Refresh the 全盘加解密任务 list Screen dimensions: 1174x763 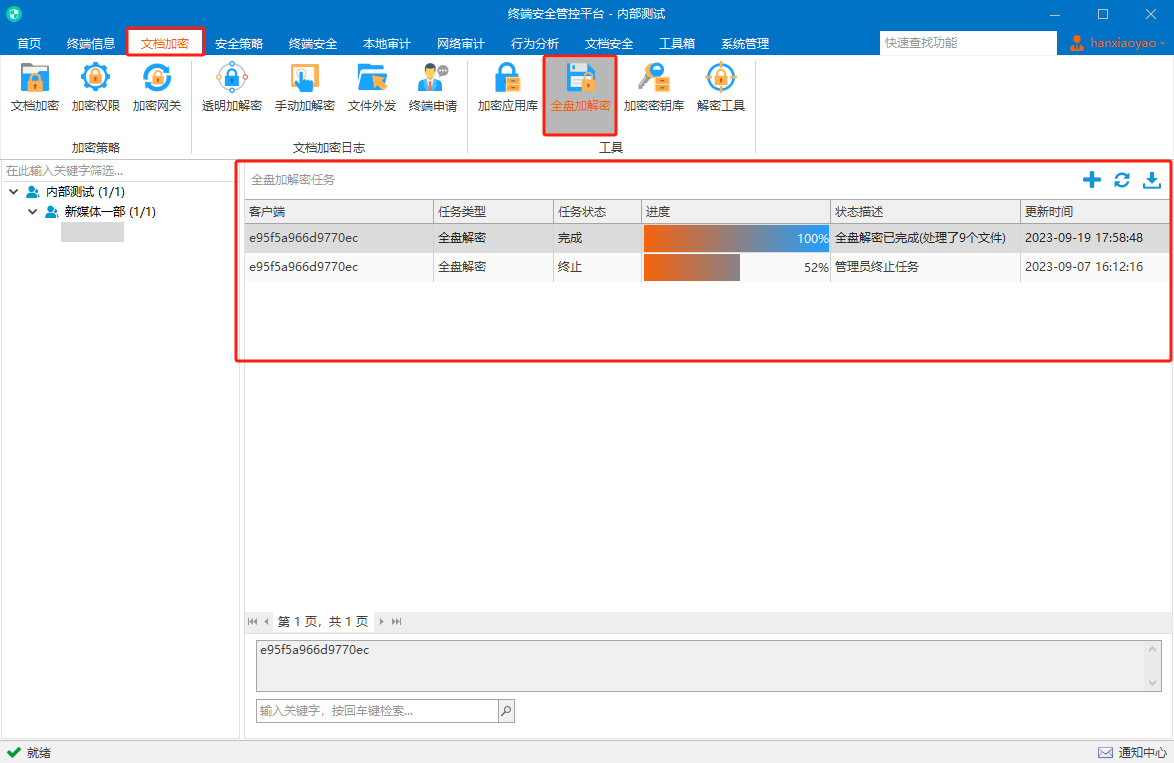point(1122,180)
